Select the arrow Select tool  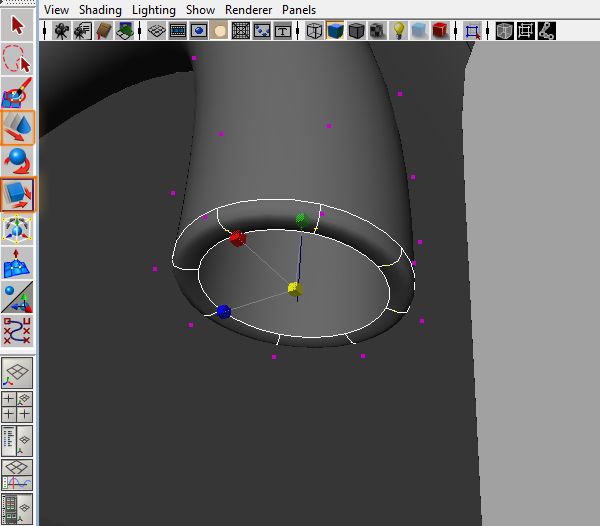17,25
